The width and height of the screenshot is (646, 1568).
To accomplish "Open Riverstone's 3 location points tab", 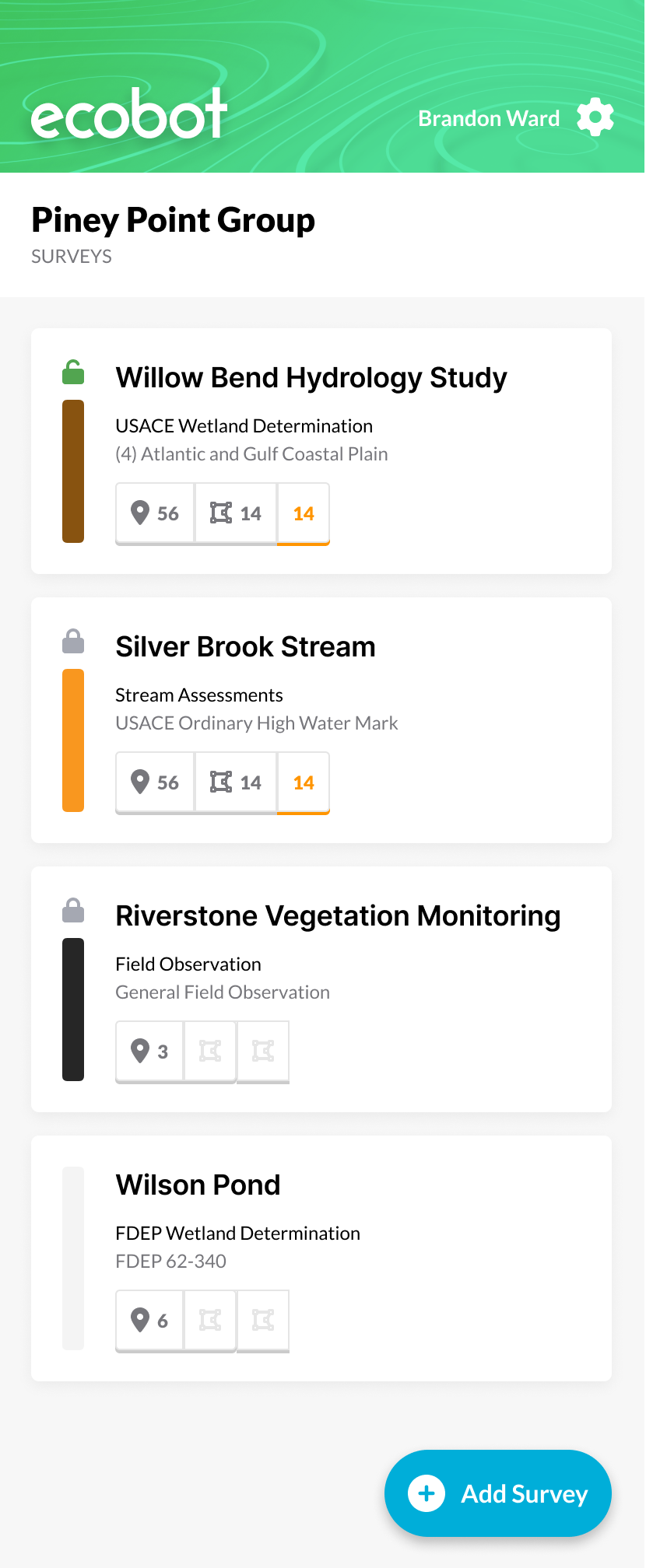I will 149,1052.
